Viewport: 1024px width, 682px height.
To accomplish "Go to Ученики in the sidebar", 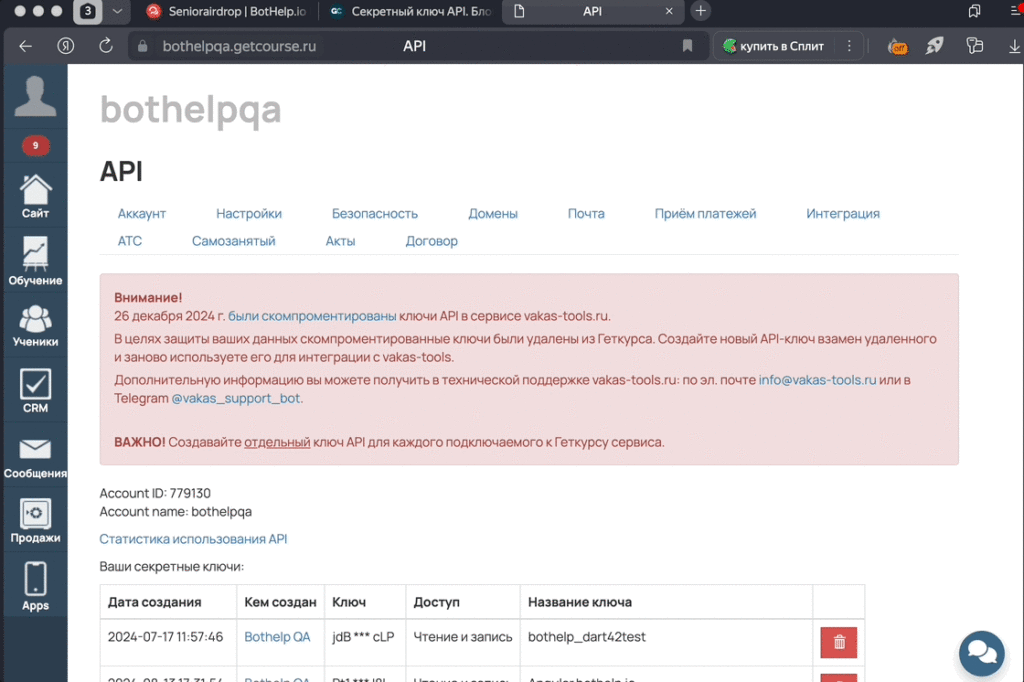I will 35,324.
